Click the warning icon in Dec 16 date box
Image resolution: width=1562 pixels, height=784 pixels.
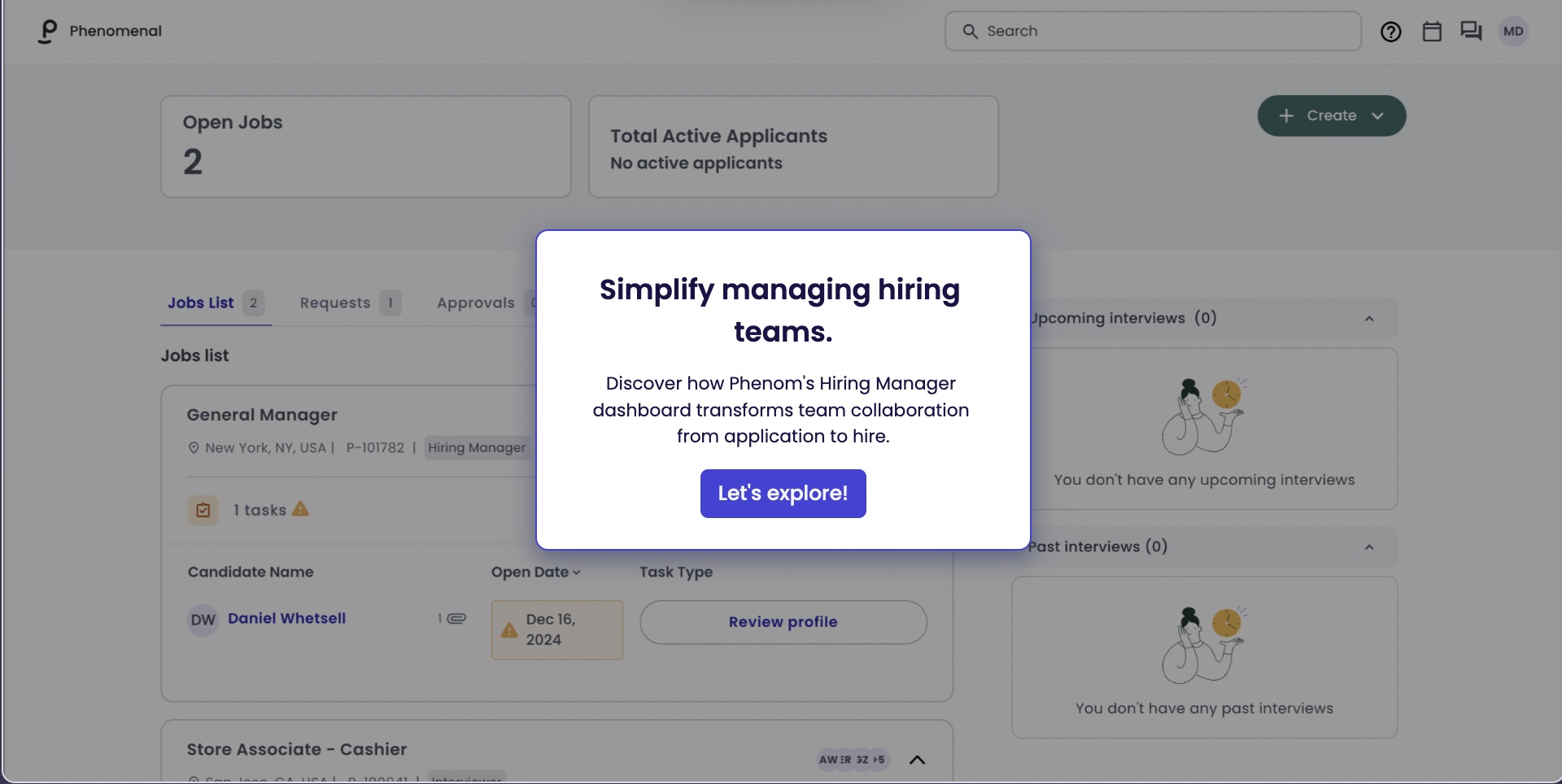[509, 630]
